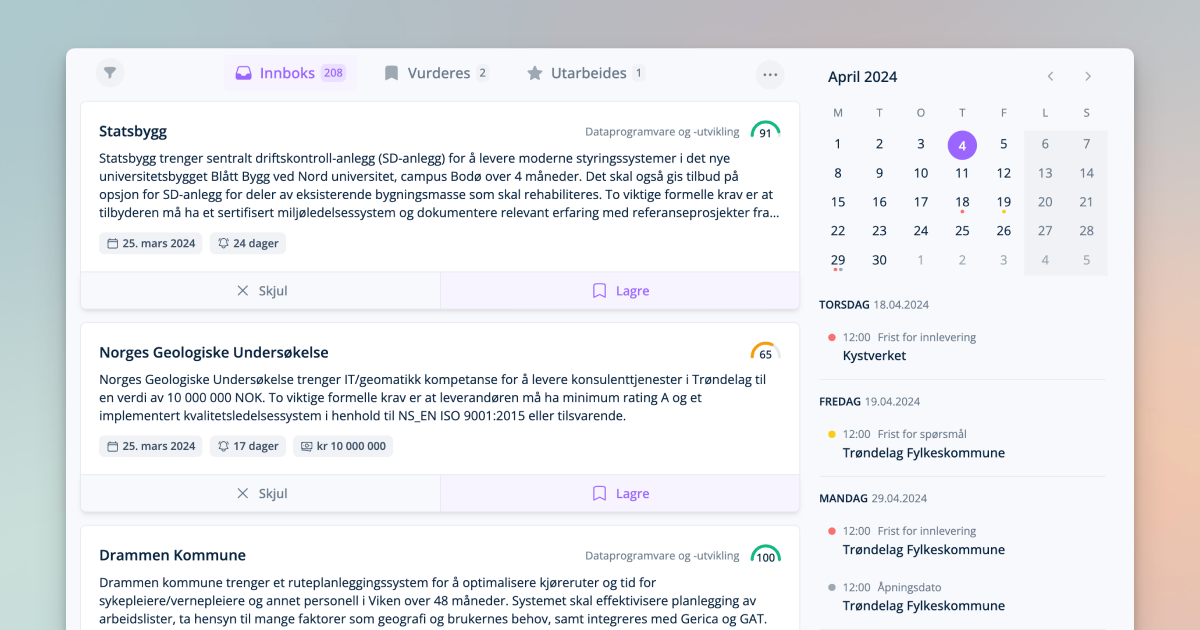This screenshot has height=630, width=1200.
Task: Click the banknote icon on the kr 10 000 000 chip
Action: [307, 446]
